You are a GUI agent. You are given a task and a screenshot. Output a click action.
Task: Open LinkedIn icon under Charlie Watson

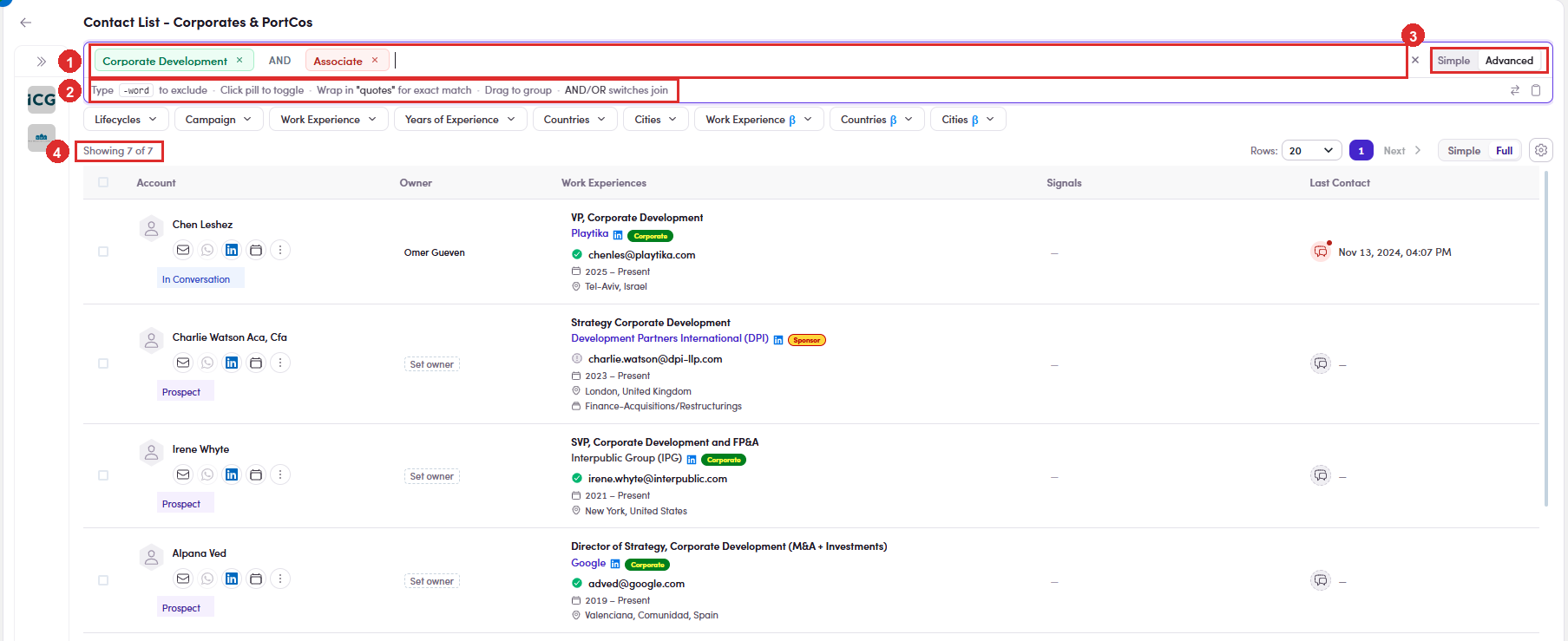click(232, 363)
